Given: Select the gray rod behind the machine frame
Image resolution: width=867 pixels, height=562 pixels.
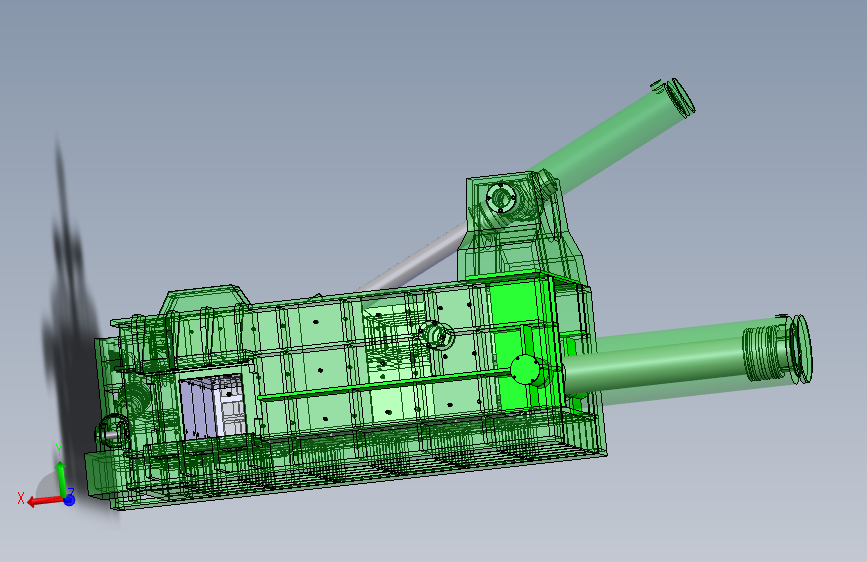Looking at the screenshot, I should click(414, 257).
